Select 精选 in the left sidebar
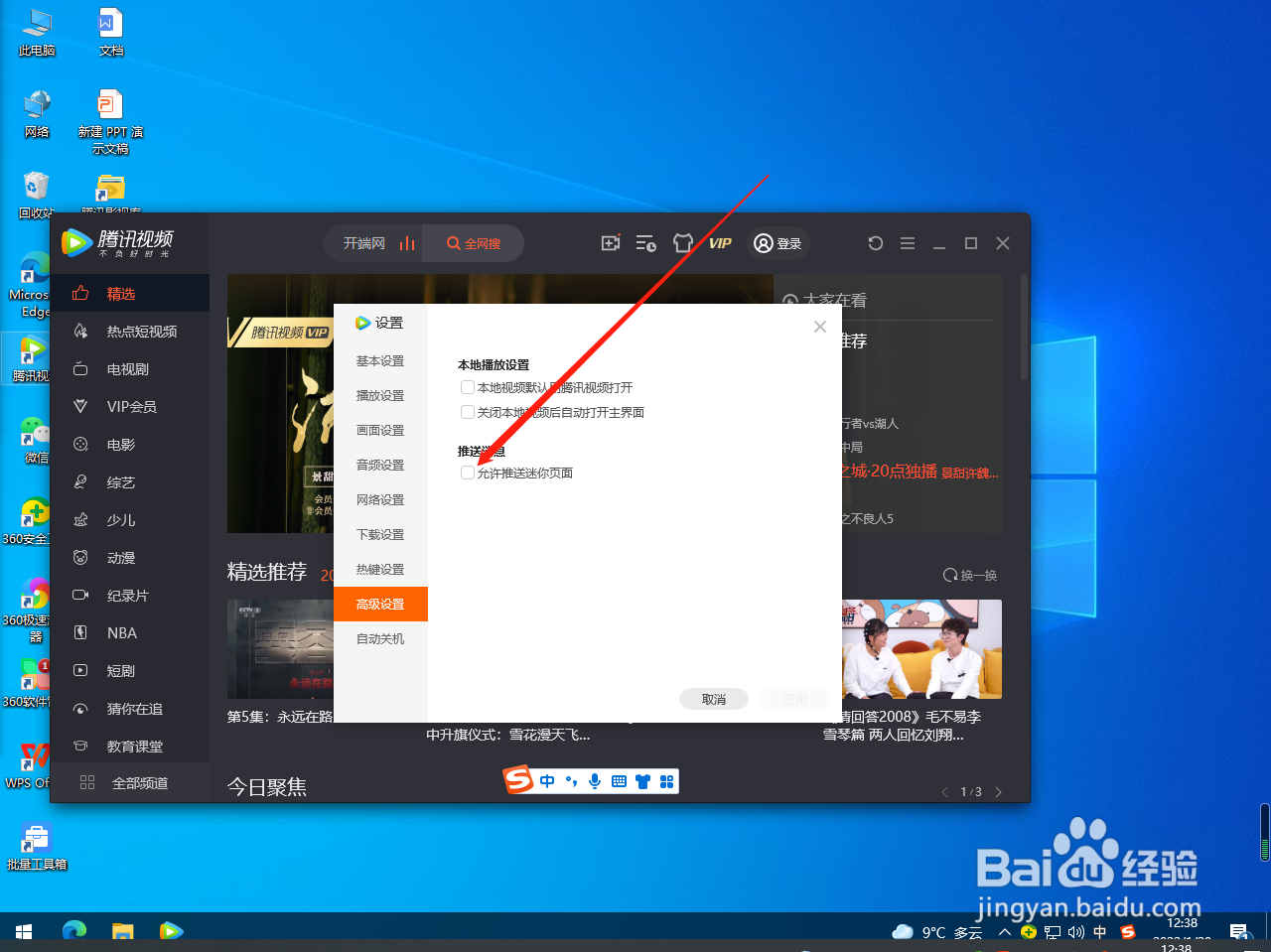The width and height of the screenshot is (1271, 952). [x=130, y=293]
